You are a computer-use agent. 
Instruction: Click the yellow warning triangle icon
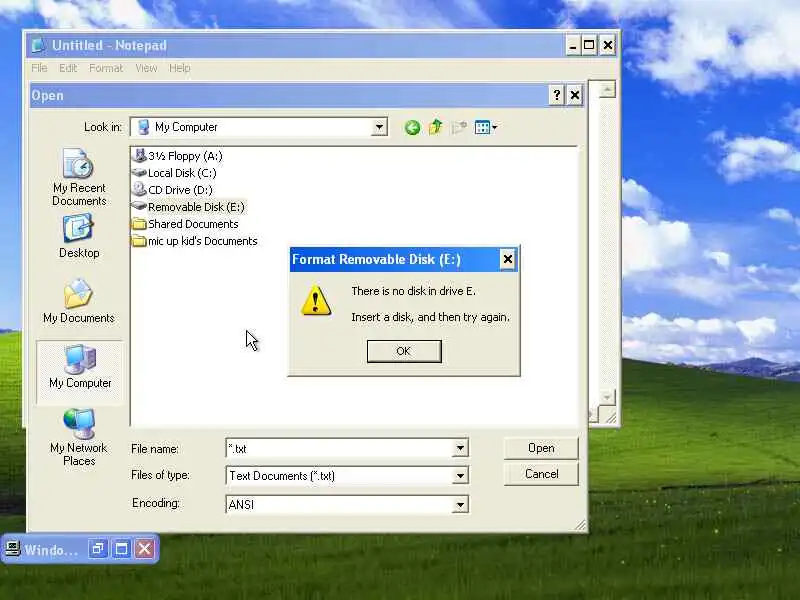coord(316,300)
